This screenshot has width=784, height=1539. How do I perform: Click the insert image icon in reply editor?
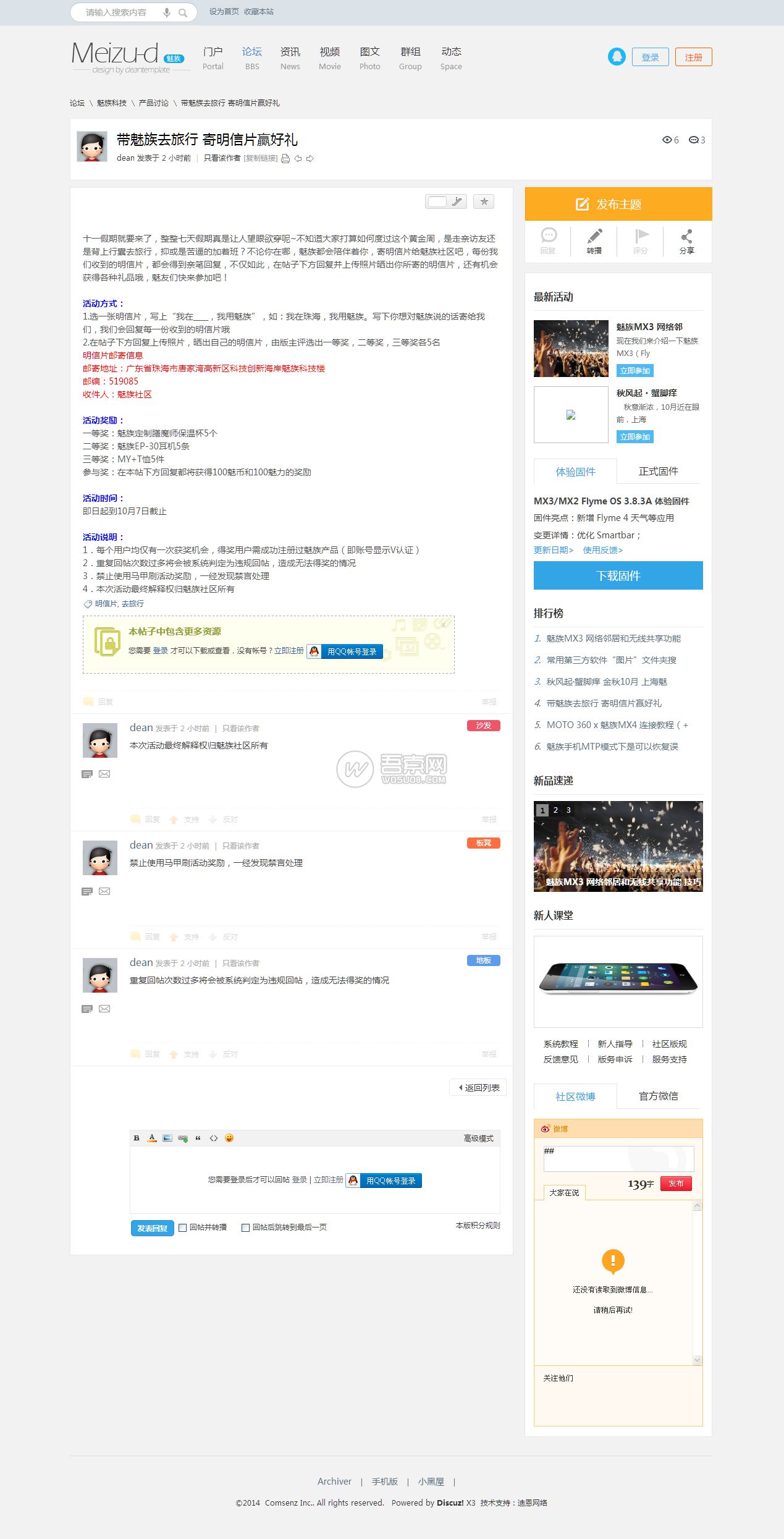point(167,1138)
